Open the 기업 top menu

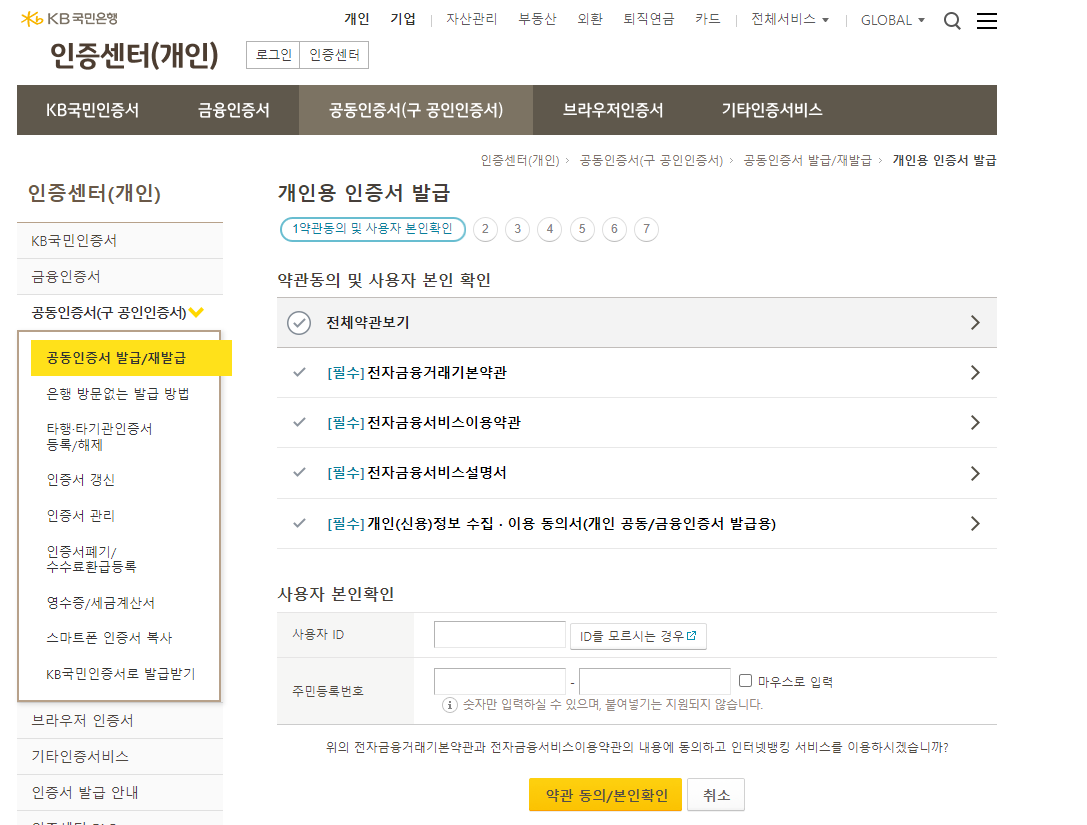click(403, 19)
